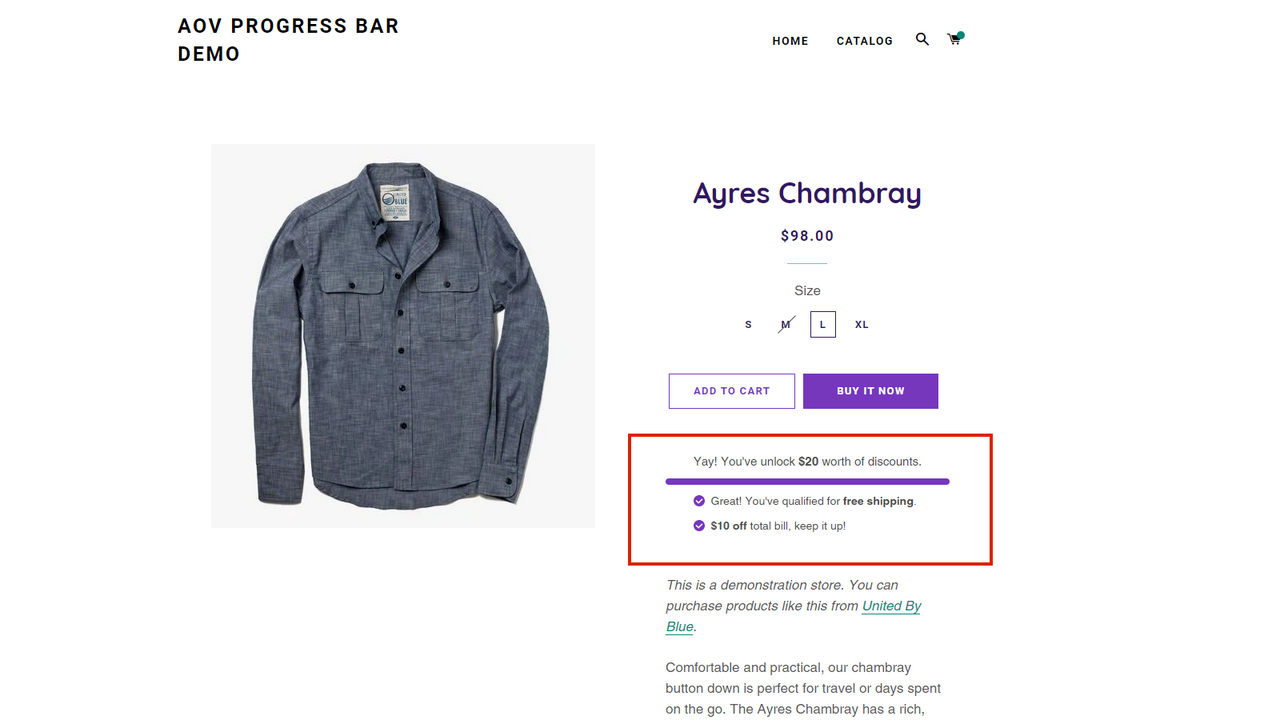Image resolution: width=1280 pixels, height=720 pixels.
Task: Open the shopping cart icon
Action: tap(954, 40)
